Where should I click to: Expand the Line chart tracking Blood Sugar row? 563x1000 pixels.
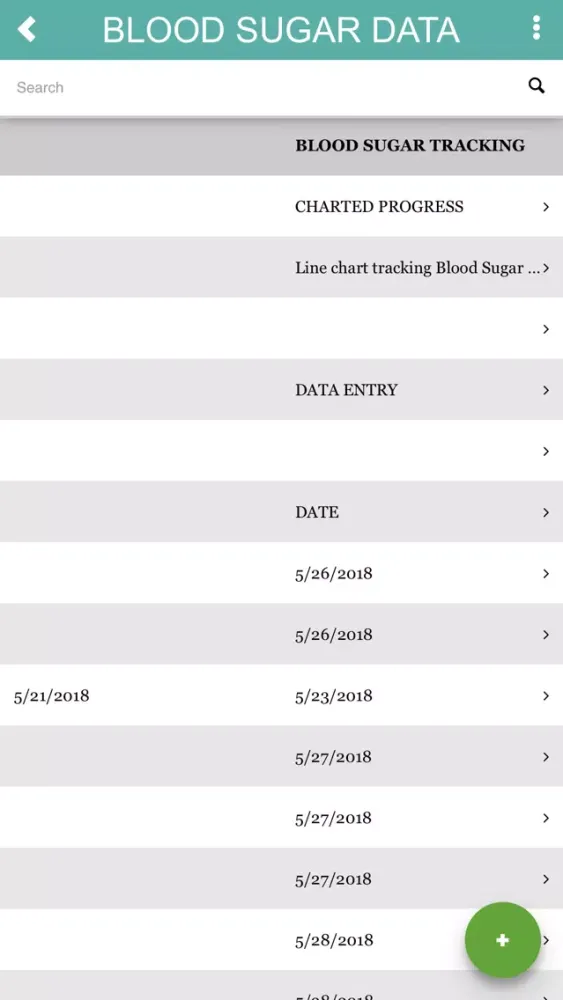tap(281, 267)
